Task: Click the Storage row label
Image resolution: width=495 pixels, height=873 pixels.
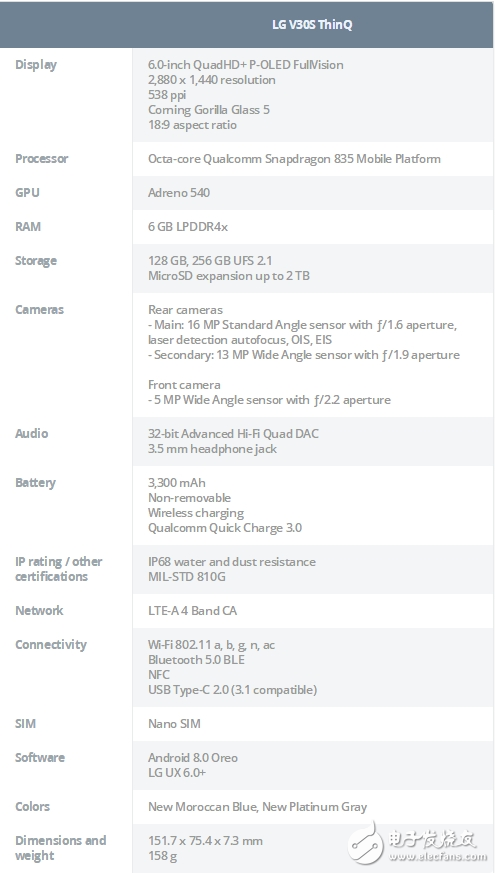Action: (36, 261)
